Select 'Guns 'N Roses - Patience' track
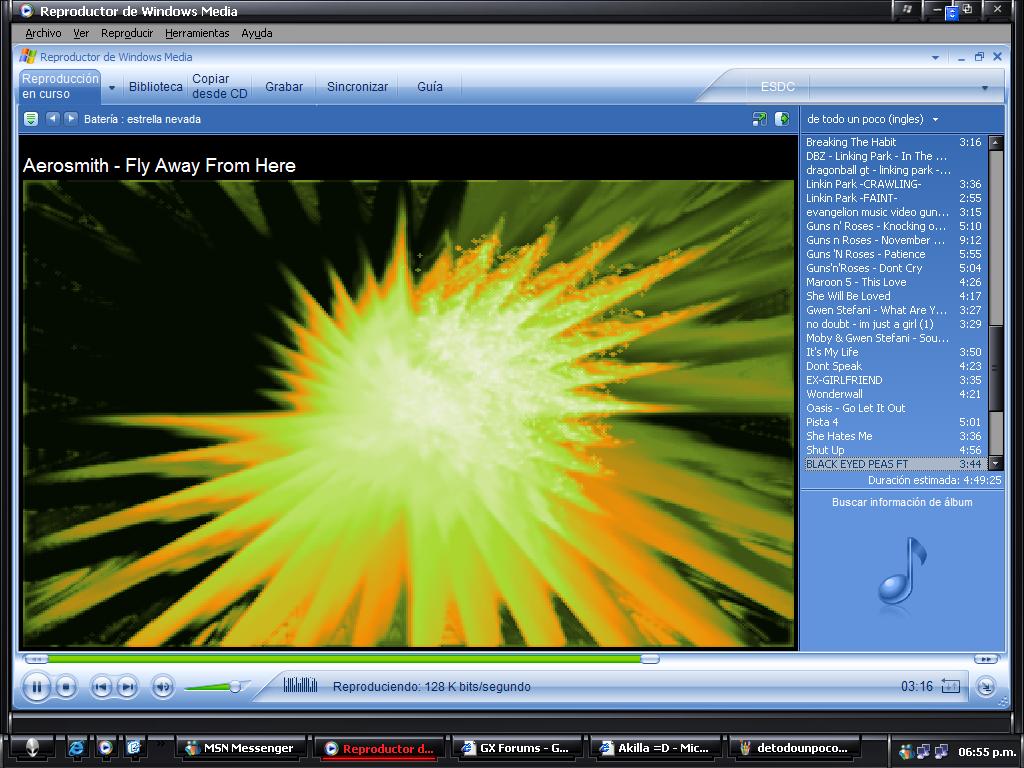 (893, 254)
